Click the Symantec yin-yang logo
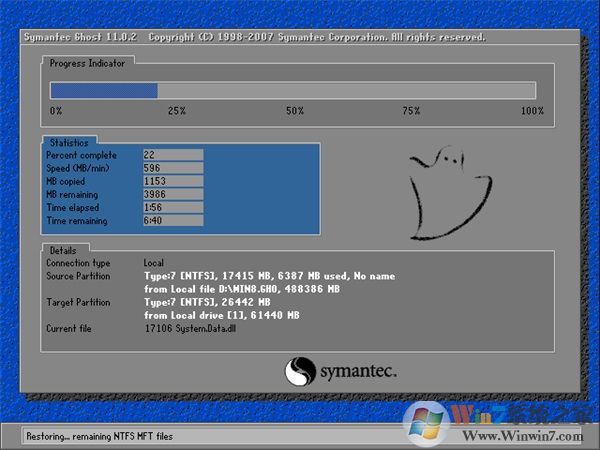Viewport: 600px width, 450px height. (x=301, y=372)
